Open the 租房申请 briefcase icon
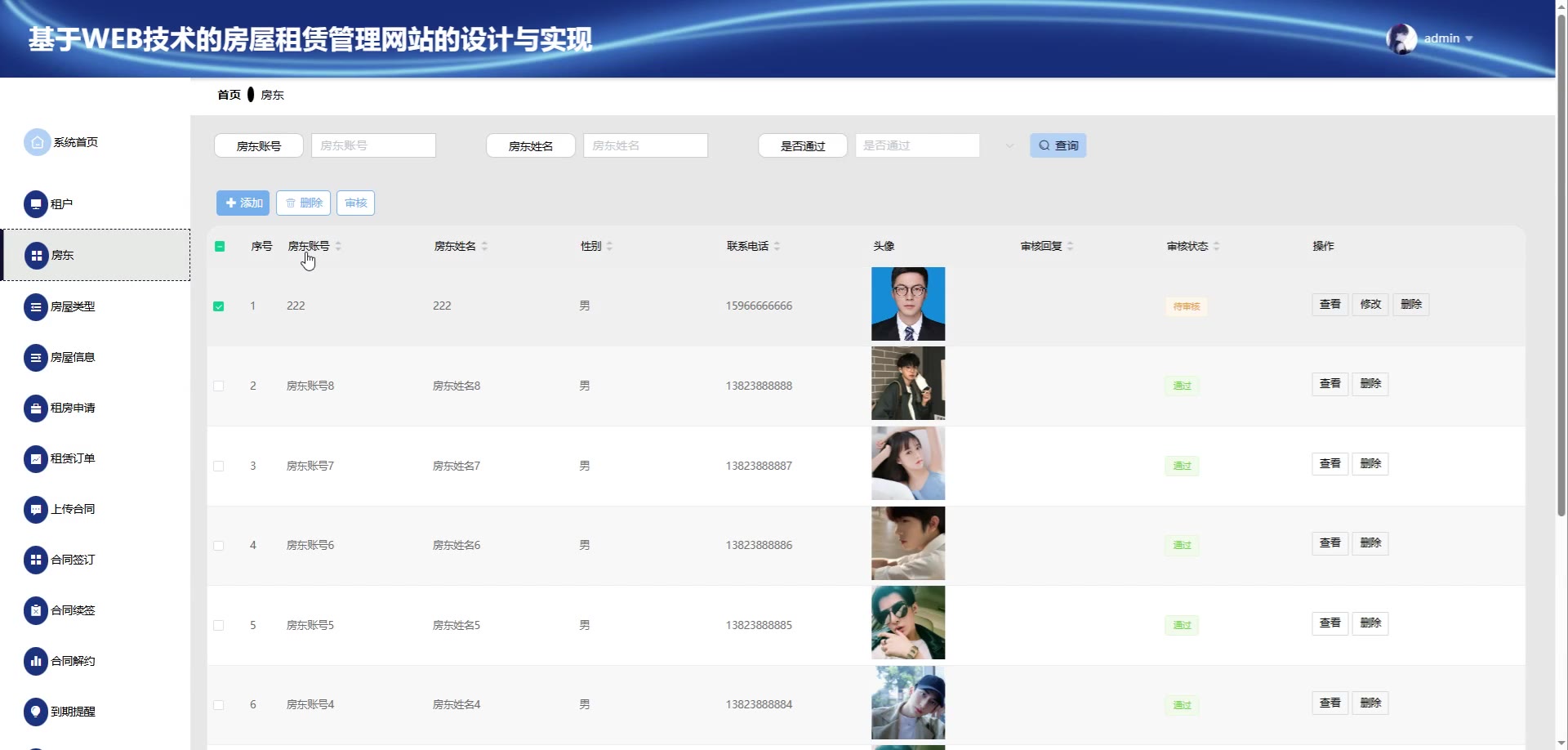This screenshot has height=750, width=1568. coord(36,408)
